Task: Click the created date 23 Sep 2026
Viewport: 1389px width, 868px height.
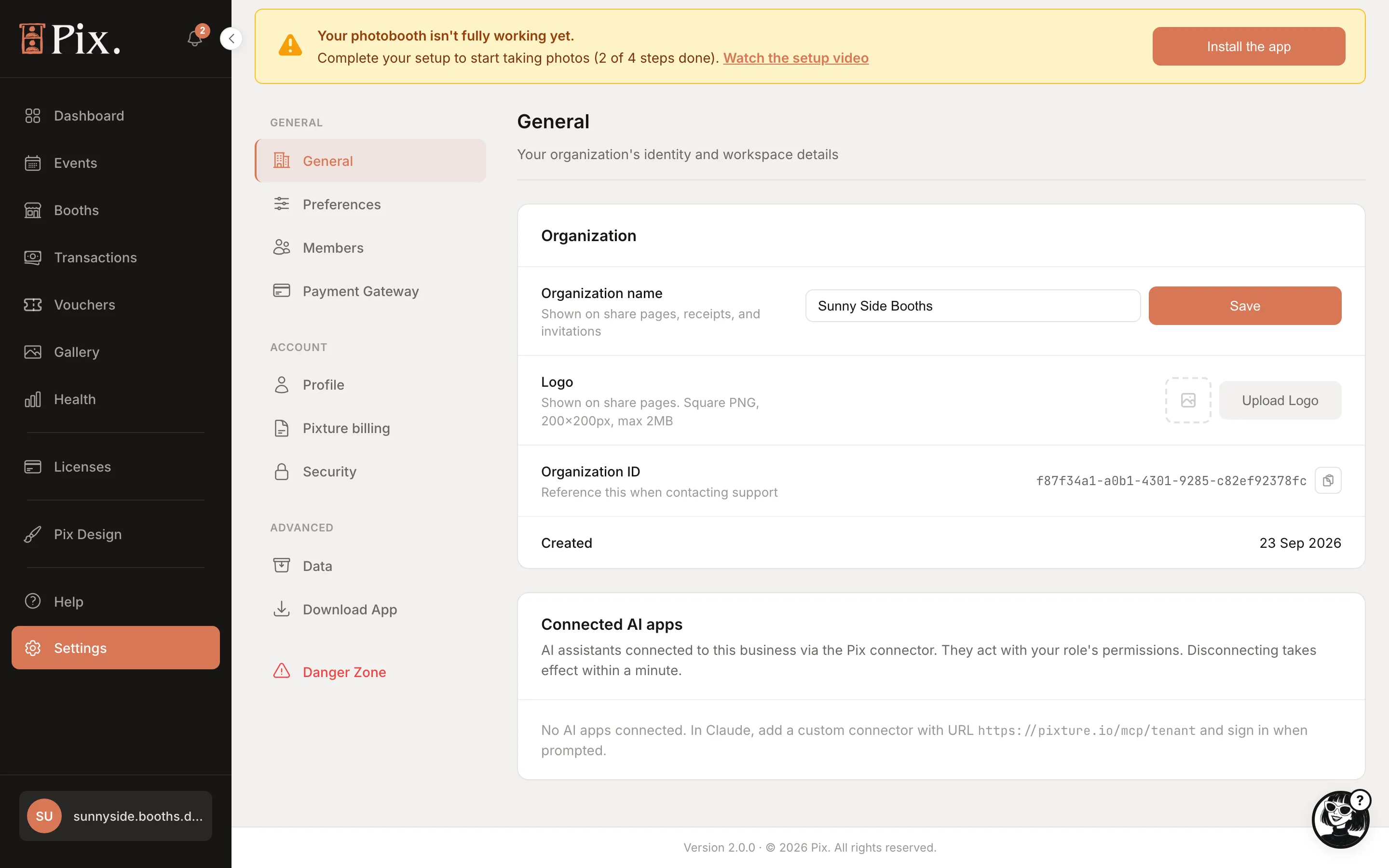Action: pos(1300,543)
